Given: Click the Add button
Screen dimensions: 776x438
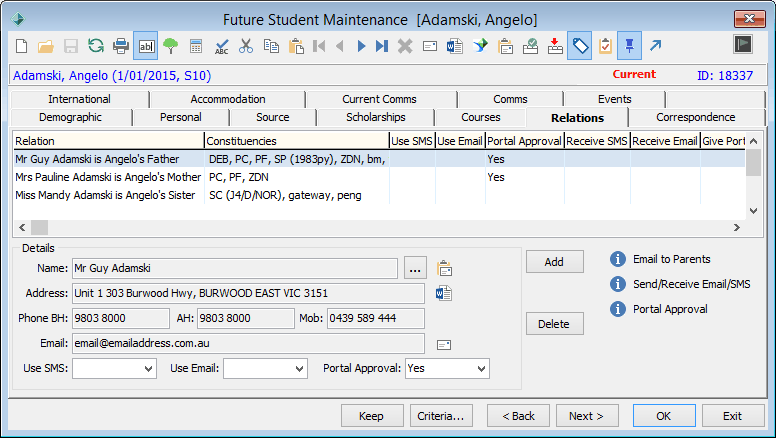Looking at the screenshot, I should coord(554,262).
